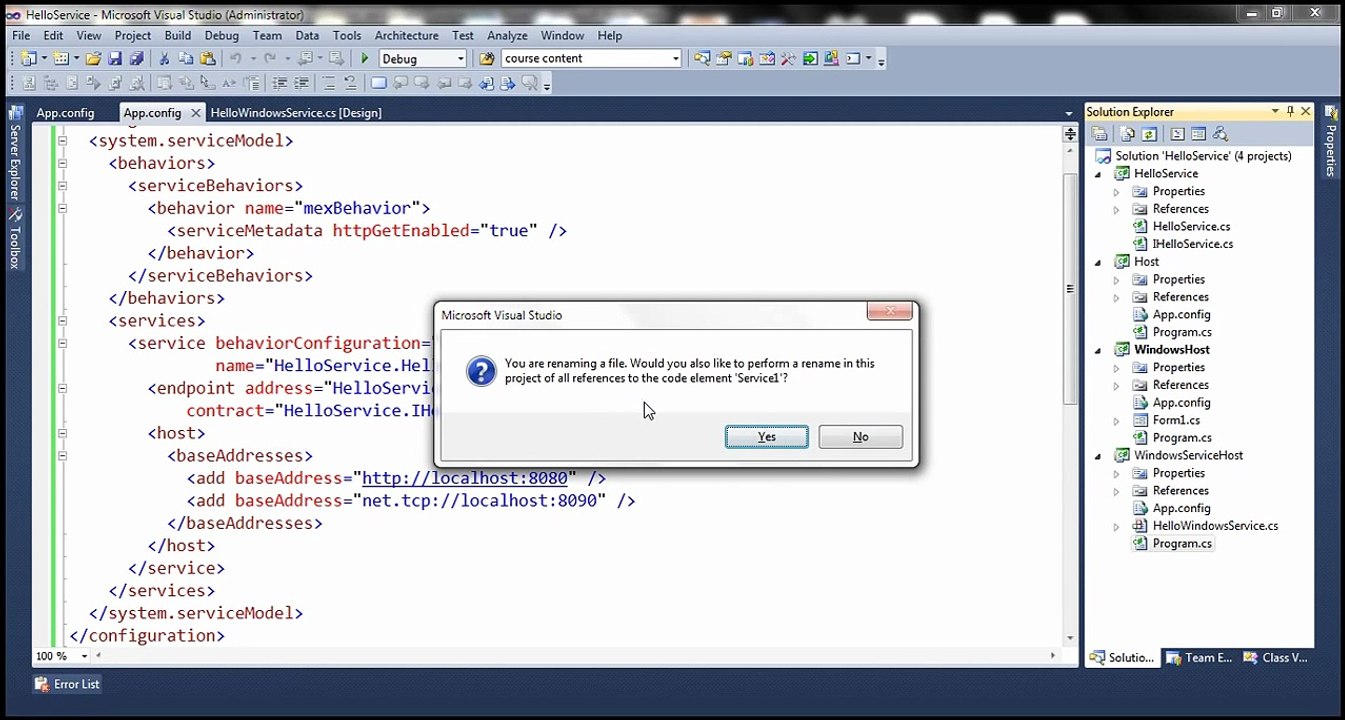Viewport: 1345px width, 720px height.
Task: Click the Redo arrow icon
Action: (270, 59)
